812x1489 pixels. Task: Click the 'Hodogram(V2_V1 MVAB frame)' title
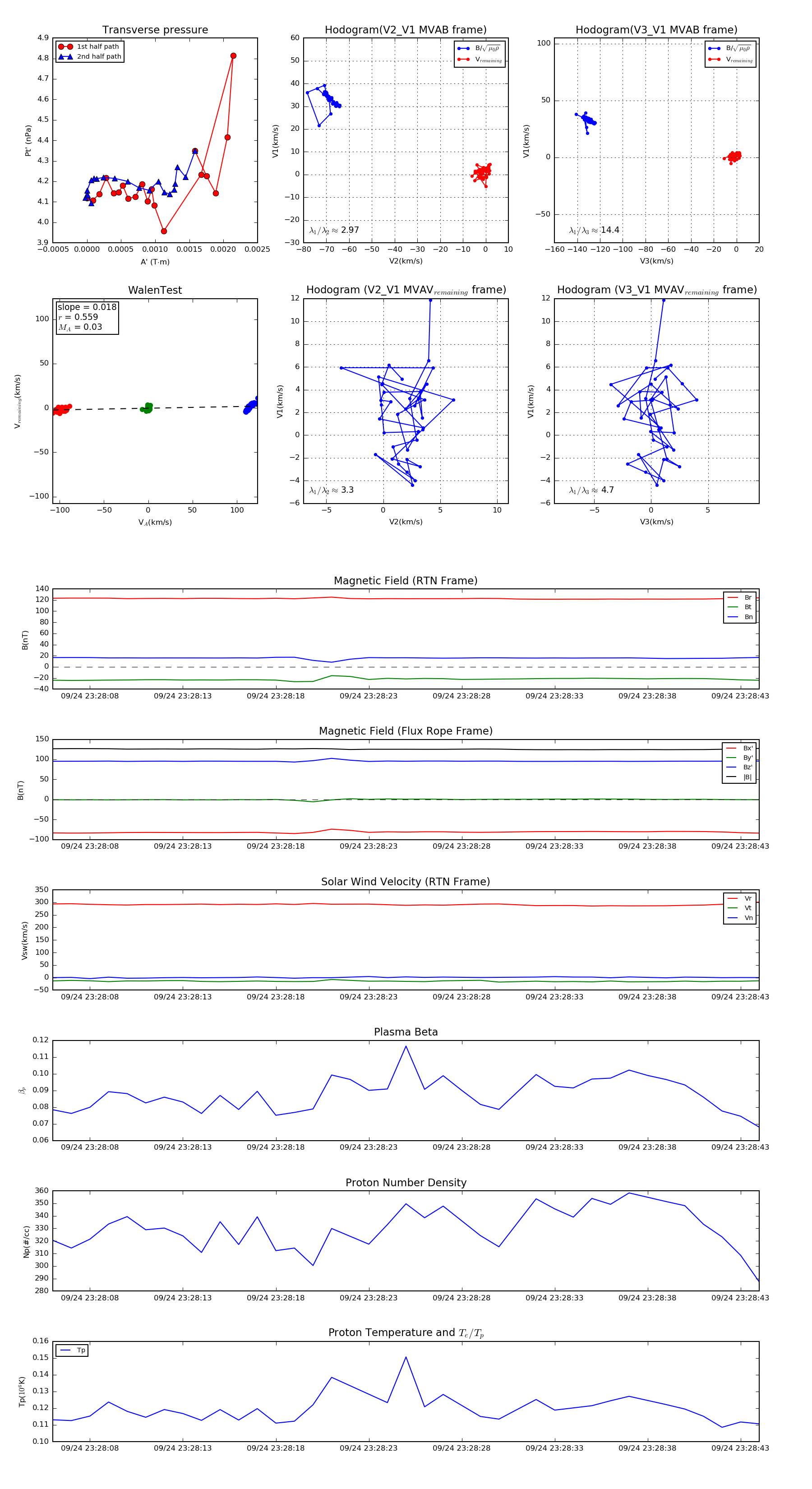(x=406, y=30)
